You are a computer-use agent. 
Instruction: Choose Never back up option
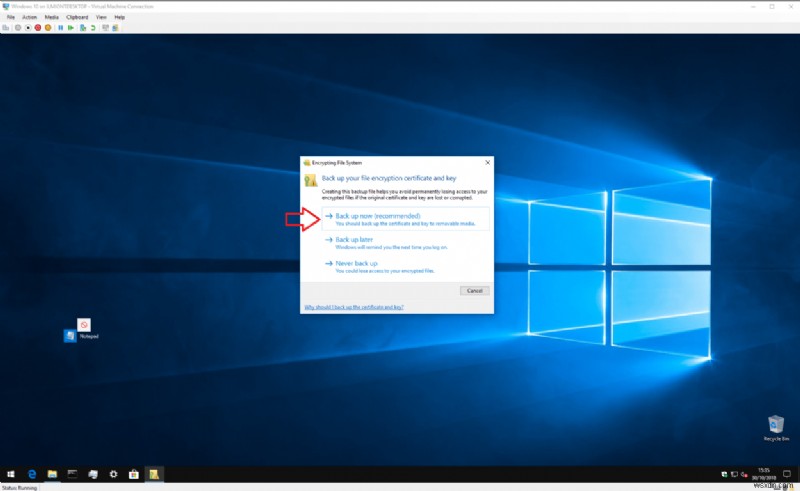click(x=406, y=266)
